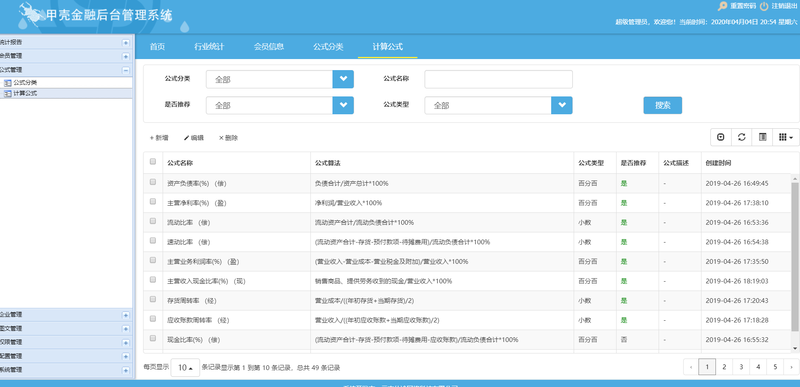
Task: Click page 1 in pagination
Action: (x=707, y=367)
